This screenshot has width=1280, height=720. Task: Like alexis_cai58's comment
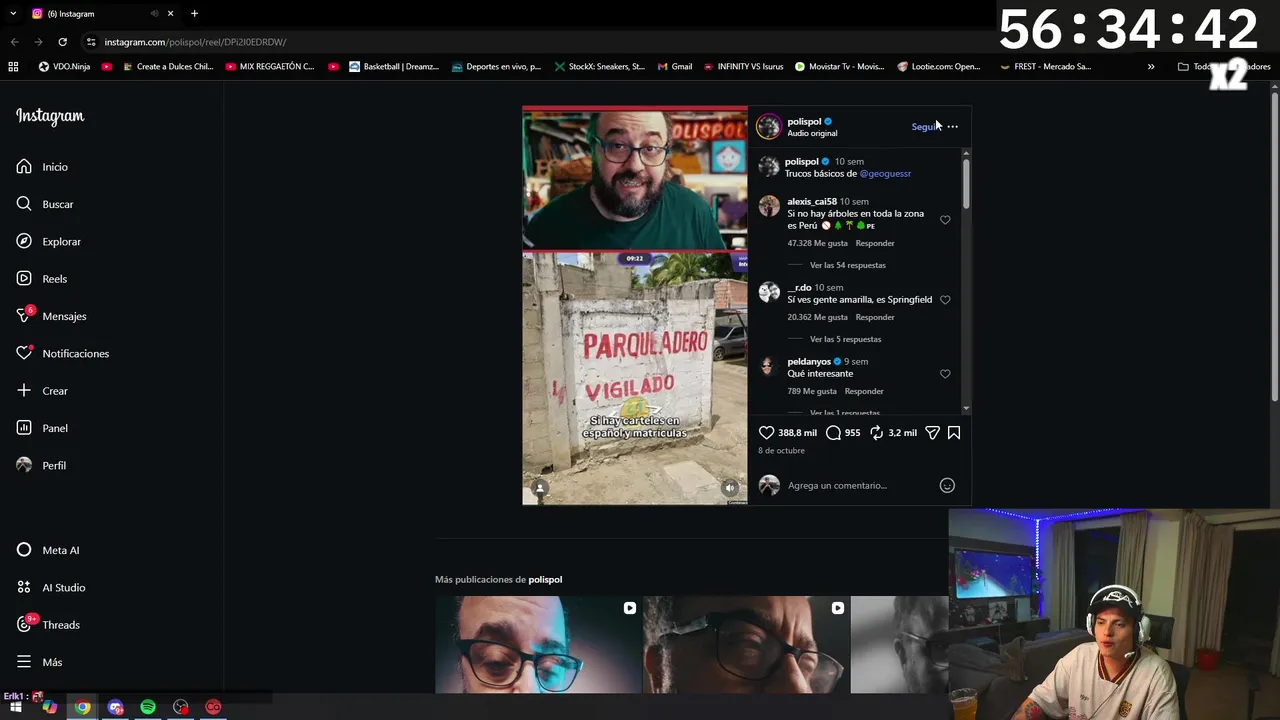point(945,220)
